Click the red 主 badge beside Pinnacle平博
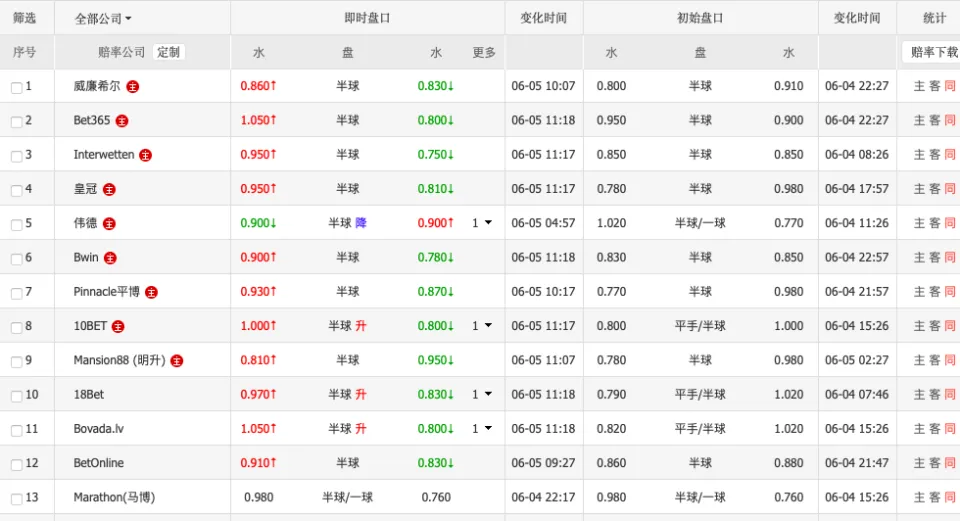Screen dimensions: 960x521 151,293
